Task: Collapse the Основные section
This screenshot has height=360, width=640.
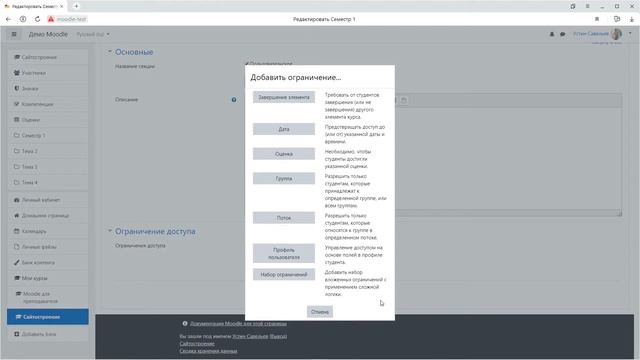Action: (109, 51)
